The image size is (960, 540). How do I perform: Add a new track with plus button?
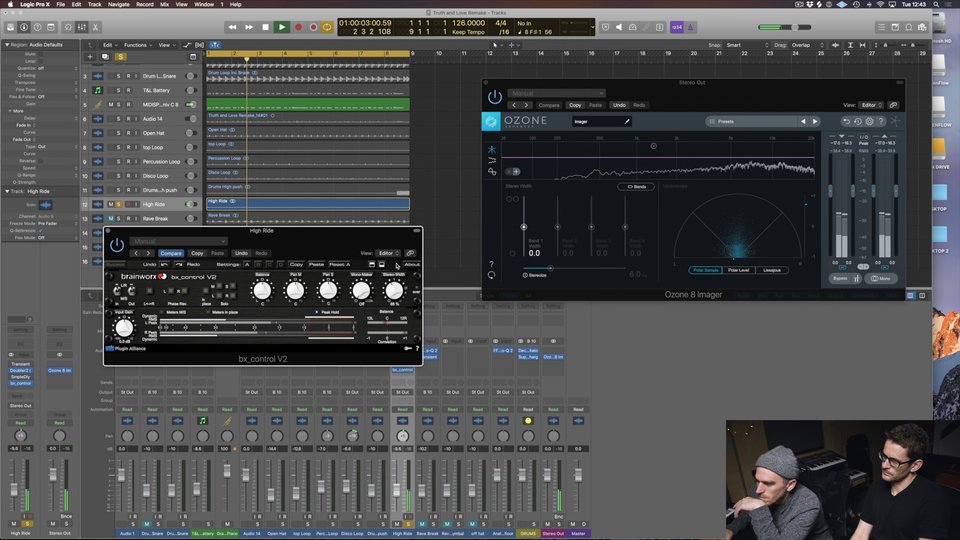click(90, 57)
